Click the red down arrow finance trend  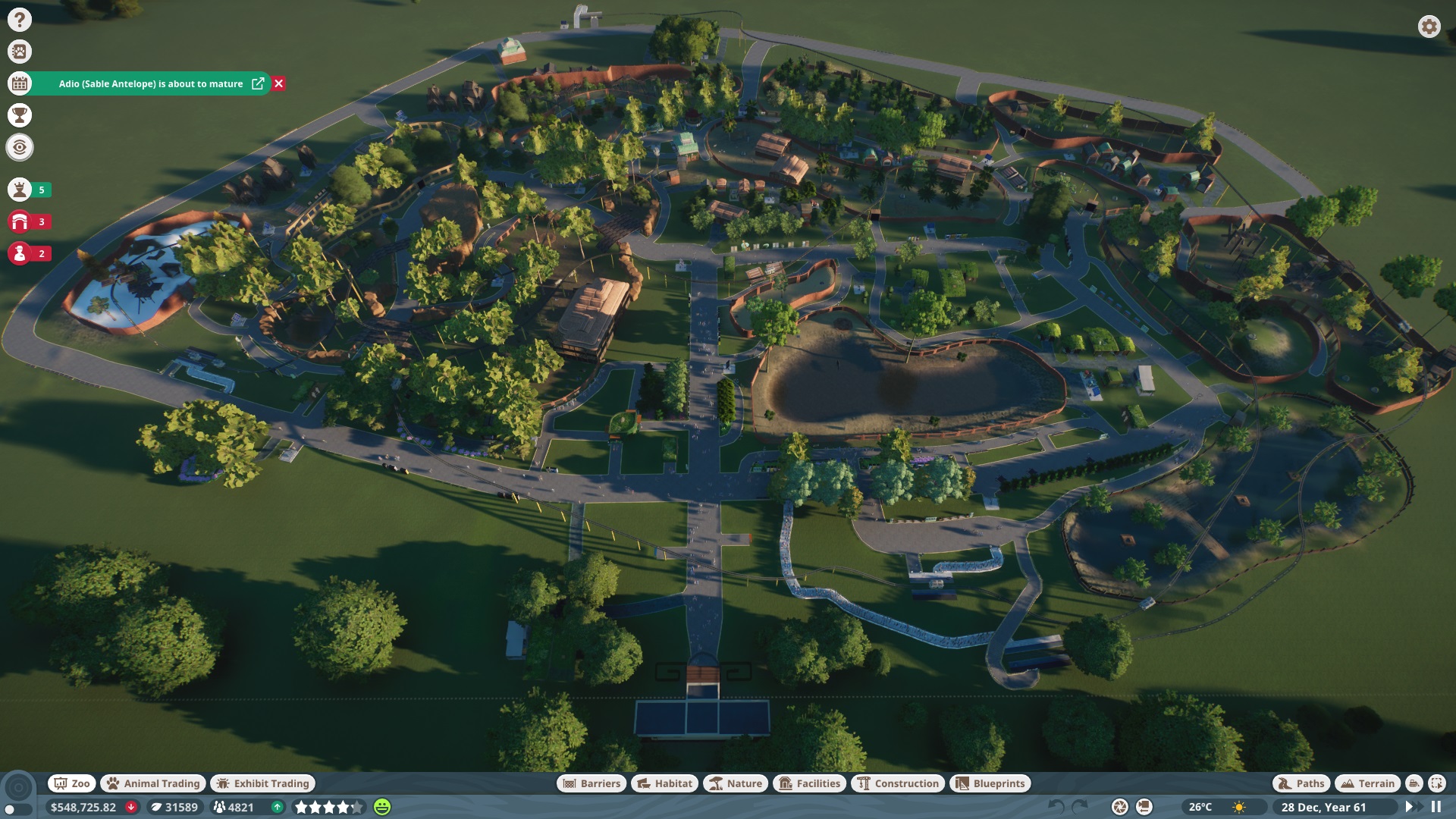pyautogui.click(x=131, y=807)
